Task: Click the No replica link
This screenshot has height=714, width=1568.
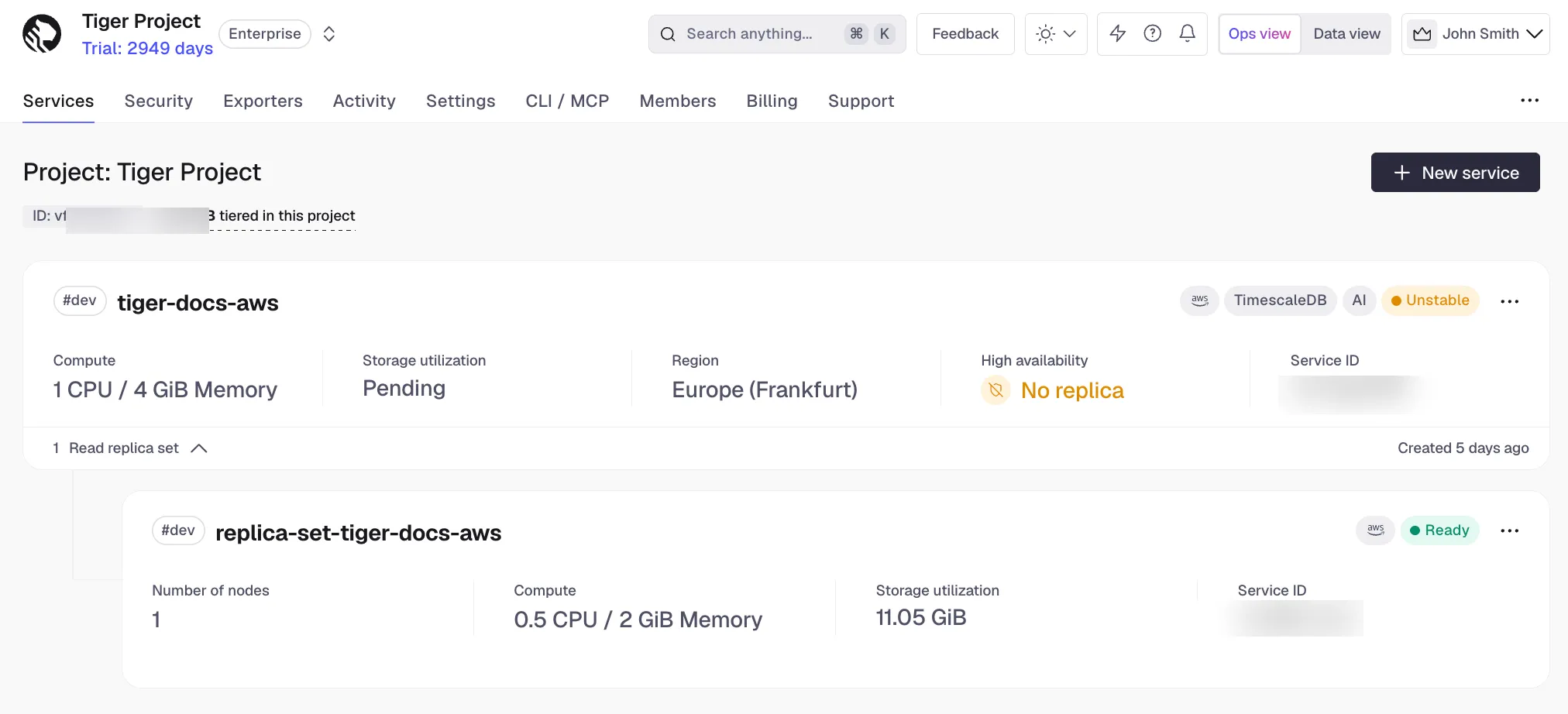Action: [x=1073, y=390]
